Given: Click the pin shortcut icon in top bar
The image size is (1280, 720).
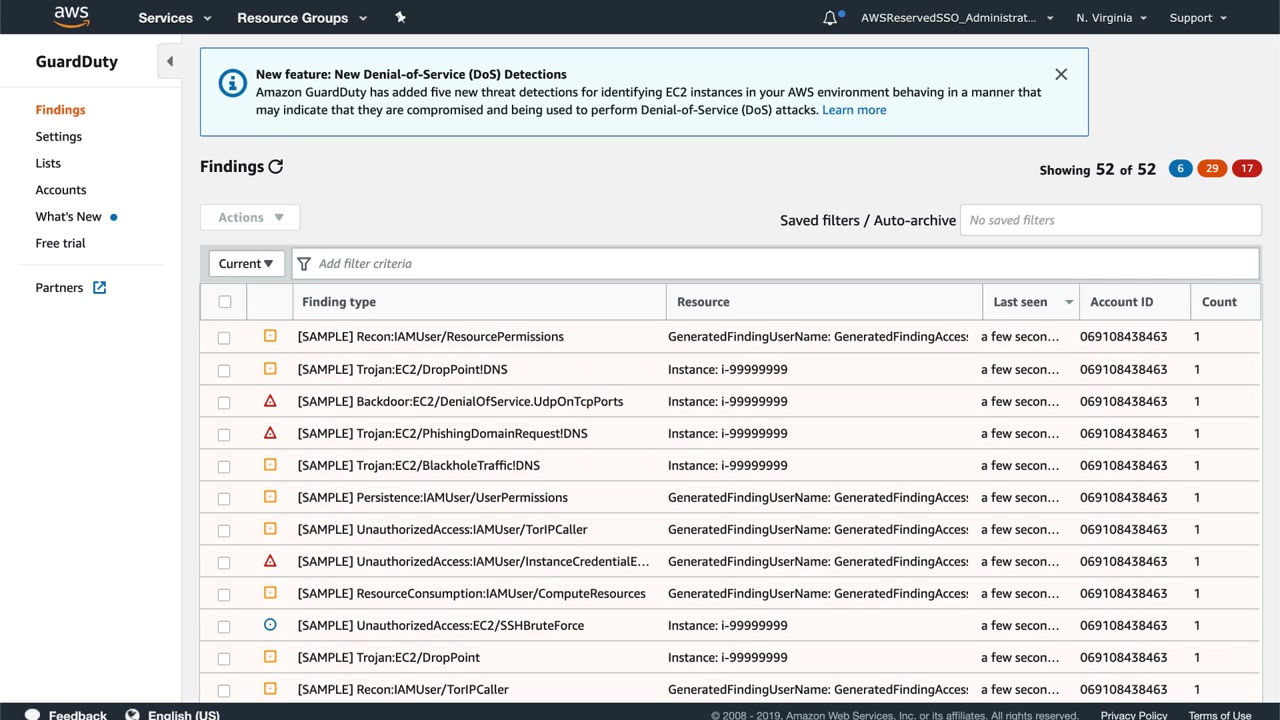Looking at the screenshot, I should (x=400, y=18).
